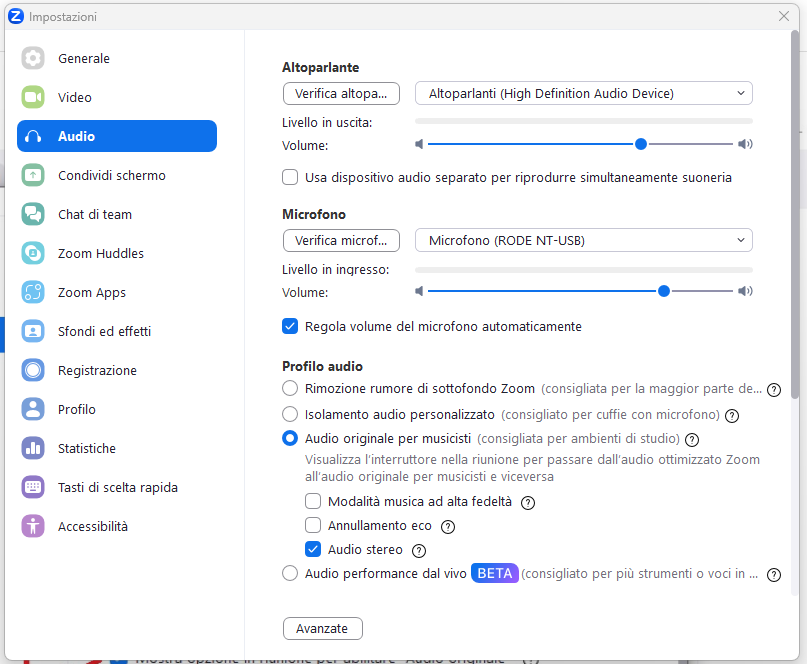Click the vertical scrollbar of the settings panel
The height and width of the screenshot is (664, 807).
pos(795,215)
